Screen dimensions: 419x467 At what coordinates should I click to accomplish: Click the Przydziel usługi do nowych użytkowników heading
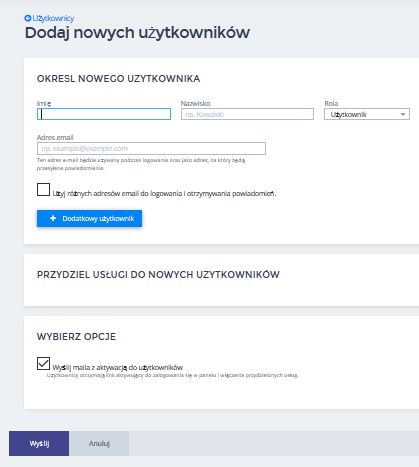[x=158, y=275]
